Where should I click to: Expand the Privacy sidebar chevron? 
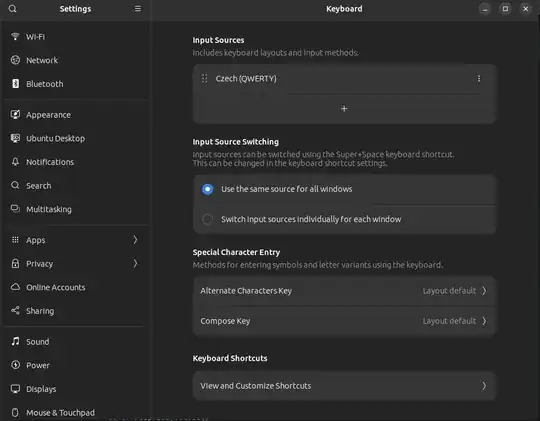point(135,264)
